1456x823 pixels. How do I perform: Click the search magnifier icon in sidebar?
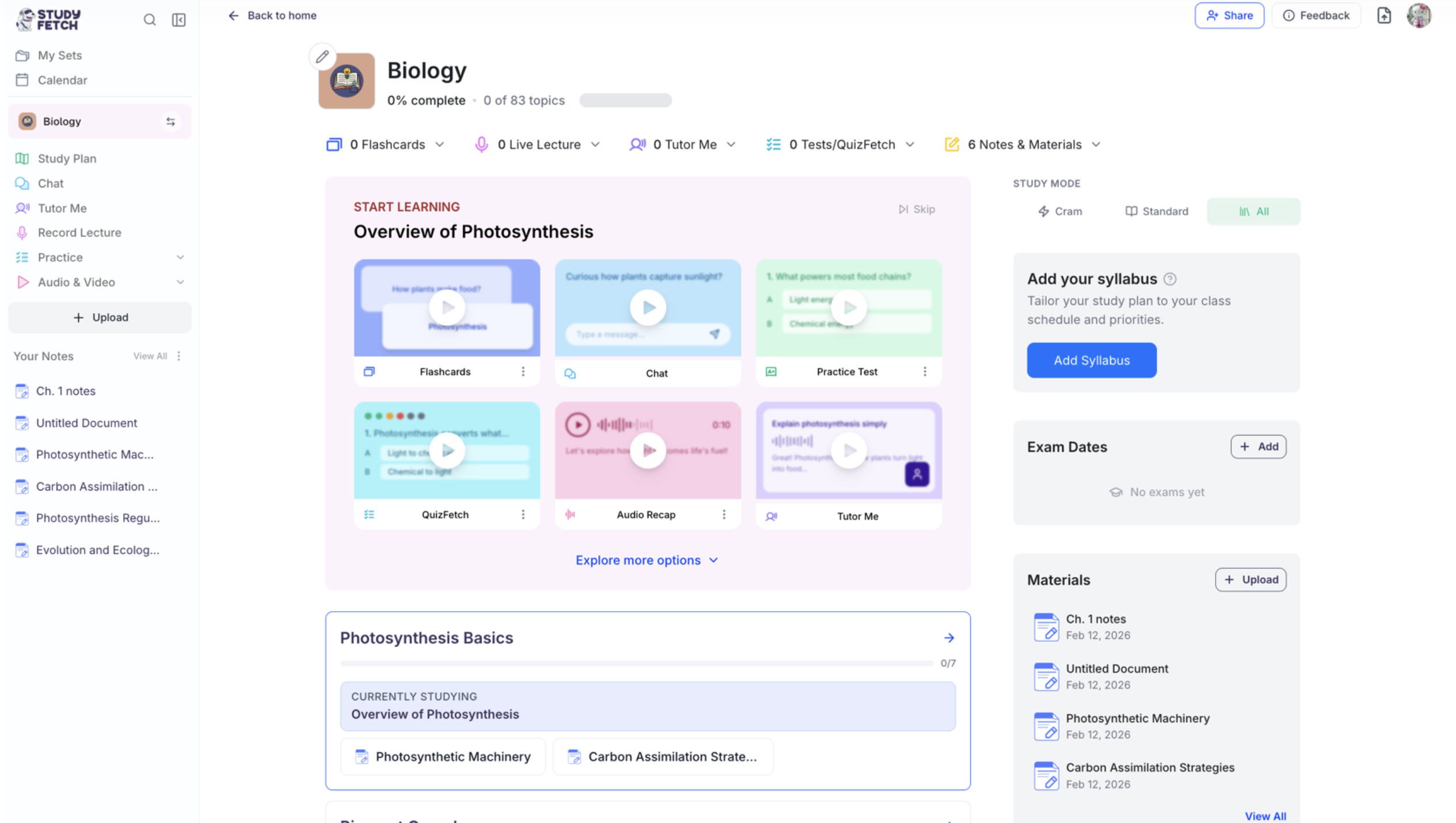[150, 20]
